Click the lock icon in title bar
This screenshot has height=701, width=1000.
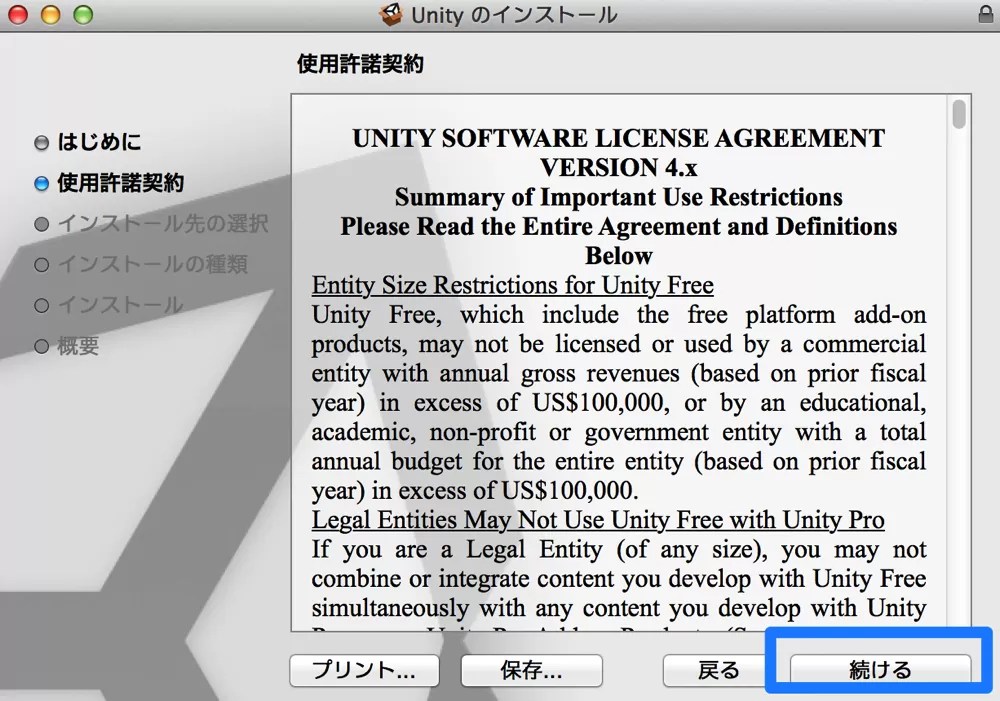[x=986, y=14]
